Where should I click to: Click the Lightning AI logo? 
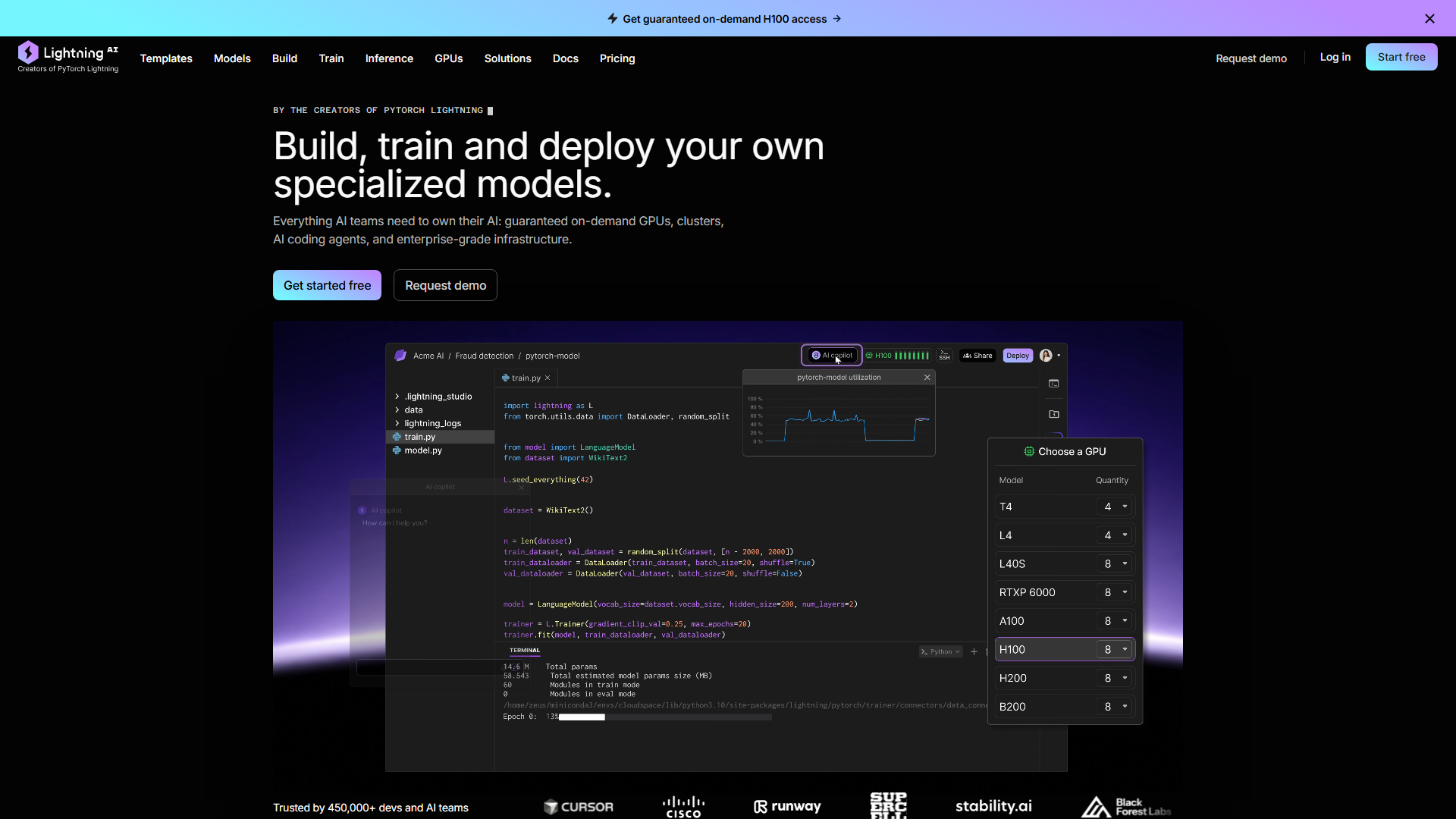click(68, 58)
